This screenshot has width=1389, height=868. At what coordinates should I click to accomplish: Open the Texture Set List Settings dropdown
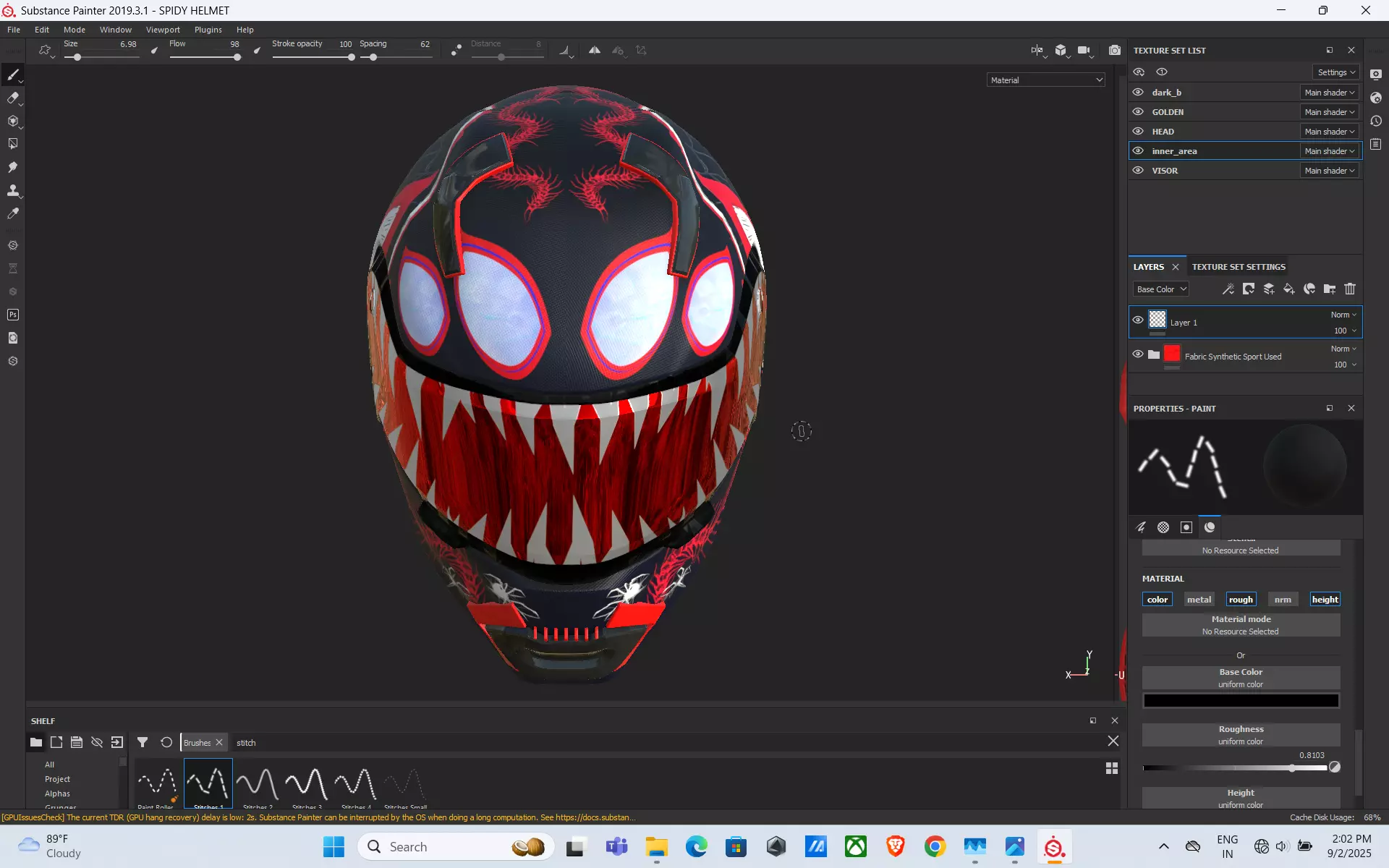click(1336, 72)
